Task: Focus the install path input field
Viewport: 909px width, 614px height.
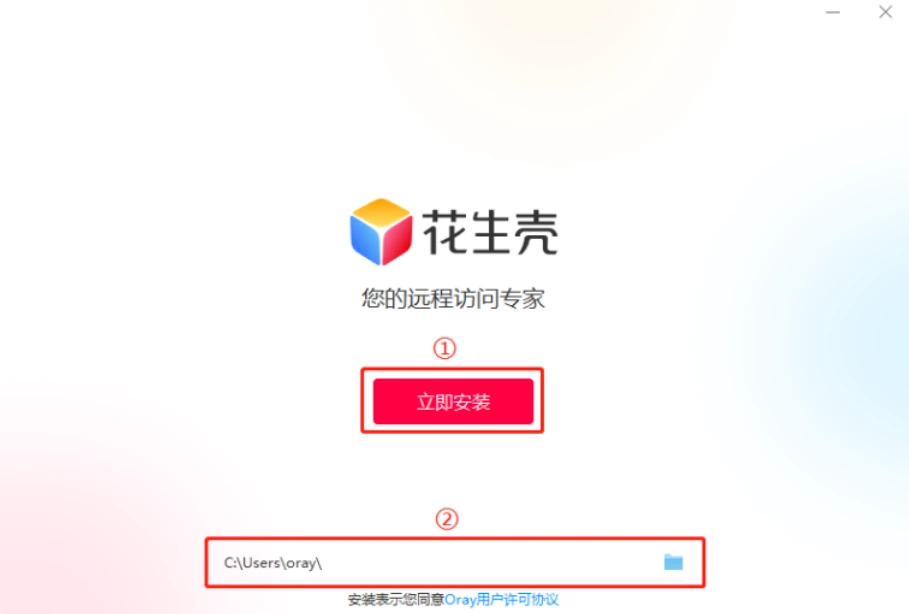Action: pyautogui.click(x=455, y=562)
